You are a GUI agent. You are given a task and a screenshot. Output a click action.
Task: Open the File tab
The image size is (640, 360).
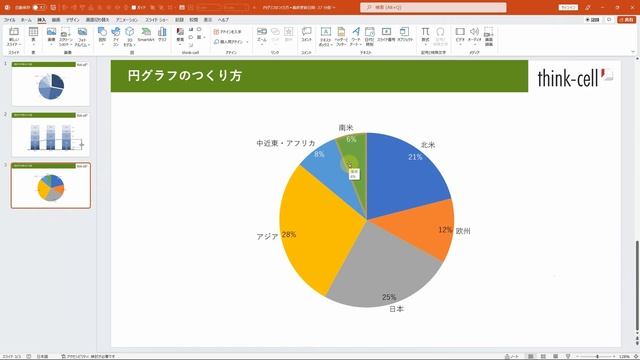(x=9, y=20)
